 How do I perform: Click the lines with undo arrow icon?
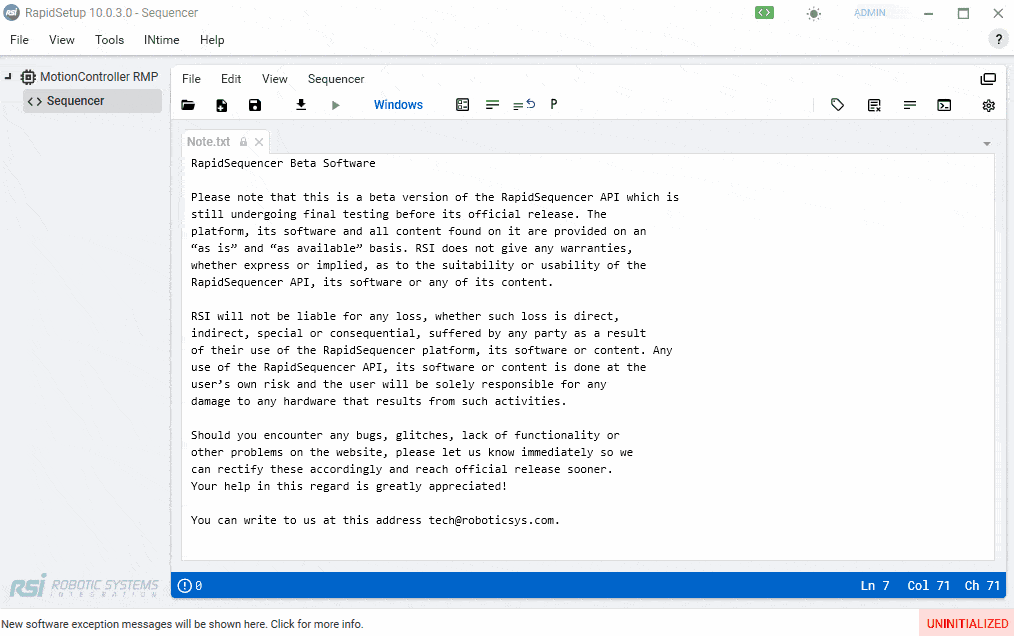[524, 105]
